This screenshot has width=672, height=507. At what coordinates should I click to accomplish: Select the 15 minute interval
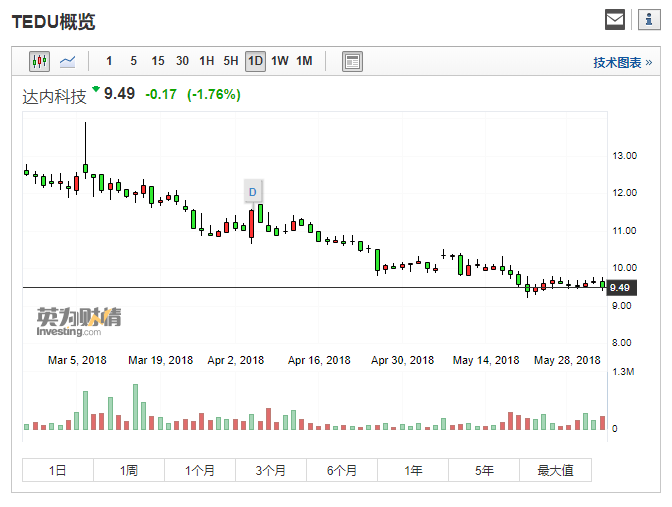click(158, 61)
